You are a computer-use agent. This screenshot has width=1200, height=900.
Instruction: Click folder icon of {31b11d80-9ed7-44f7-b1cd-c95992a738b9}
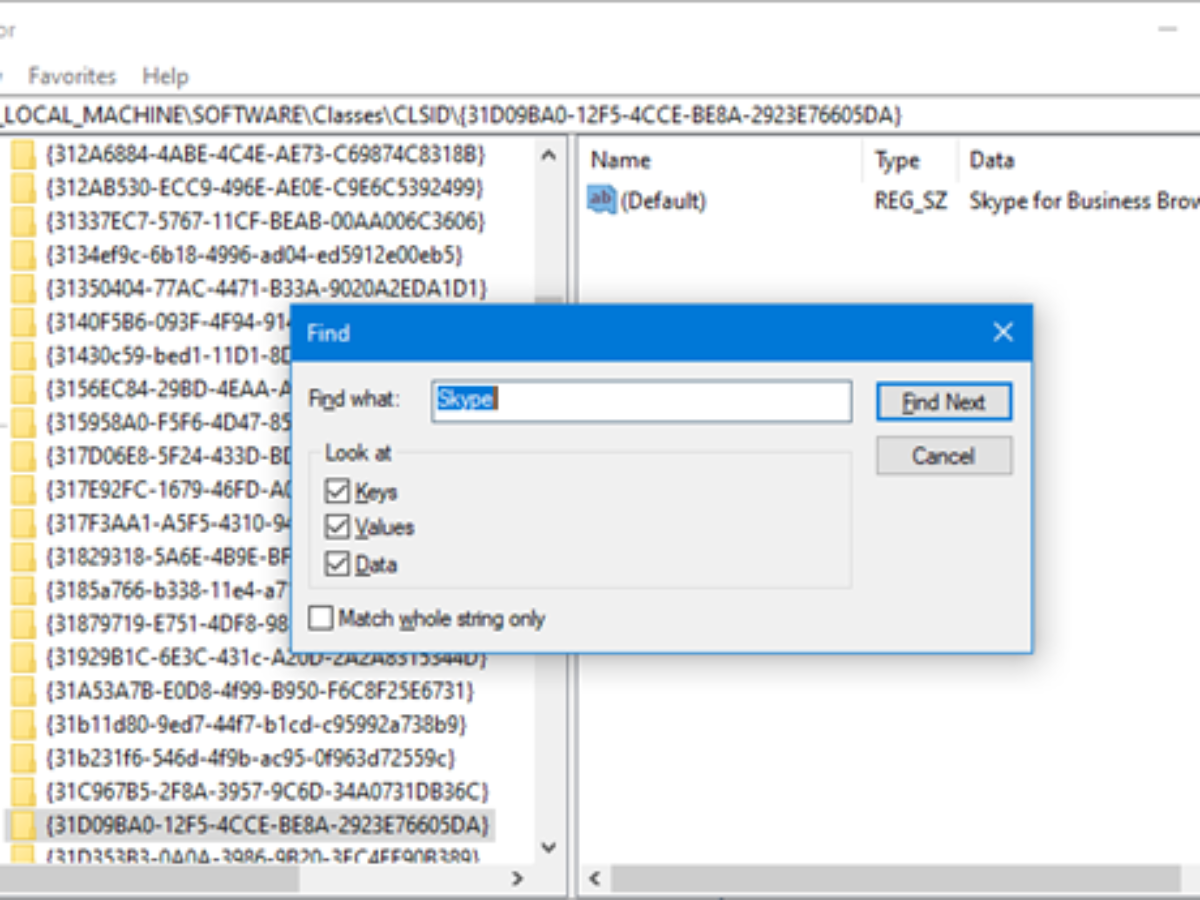pos(23,724)
